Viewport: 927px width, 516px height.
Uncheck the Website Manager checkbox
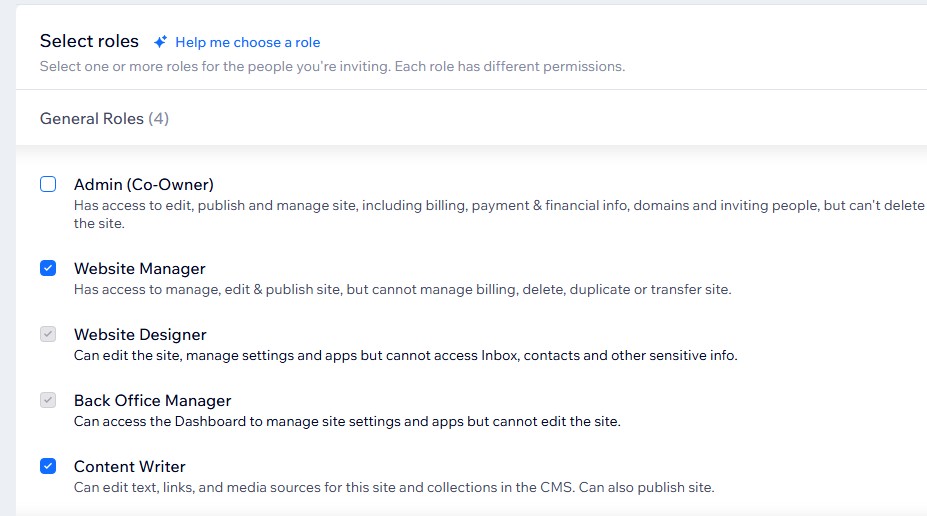coord(48,268)
